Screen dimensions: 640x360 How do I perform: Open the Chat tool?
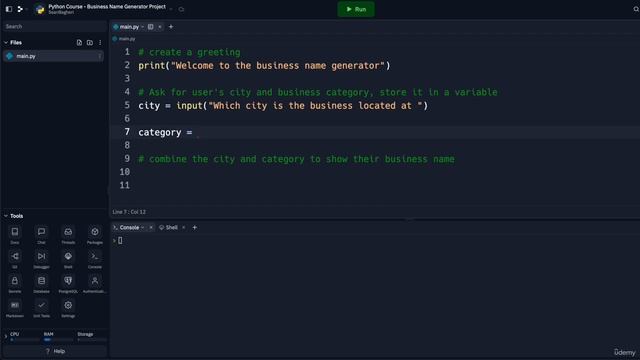point(41,235)
